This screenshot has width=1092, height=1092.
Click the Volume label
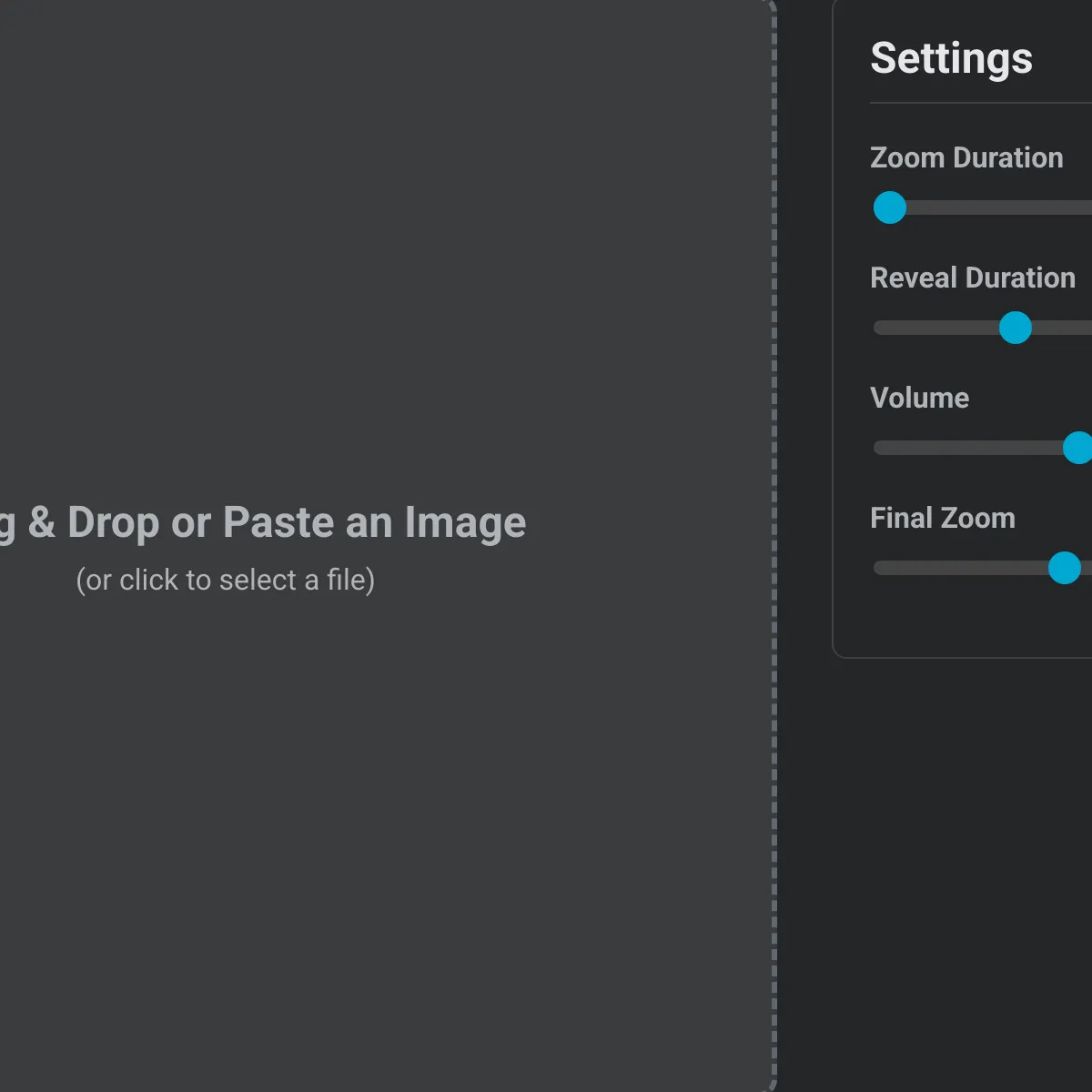919,398
